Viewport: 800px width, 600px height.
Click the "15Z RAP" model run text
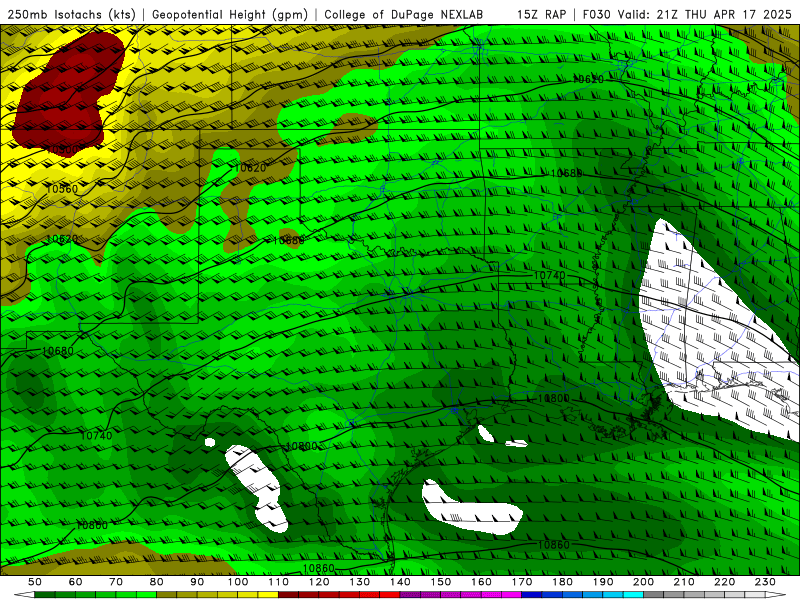pyautogui.click(x=541, y=15)
